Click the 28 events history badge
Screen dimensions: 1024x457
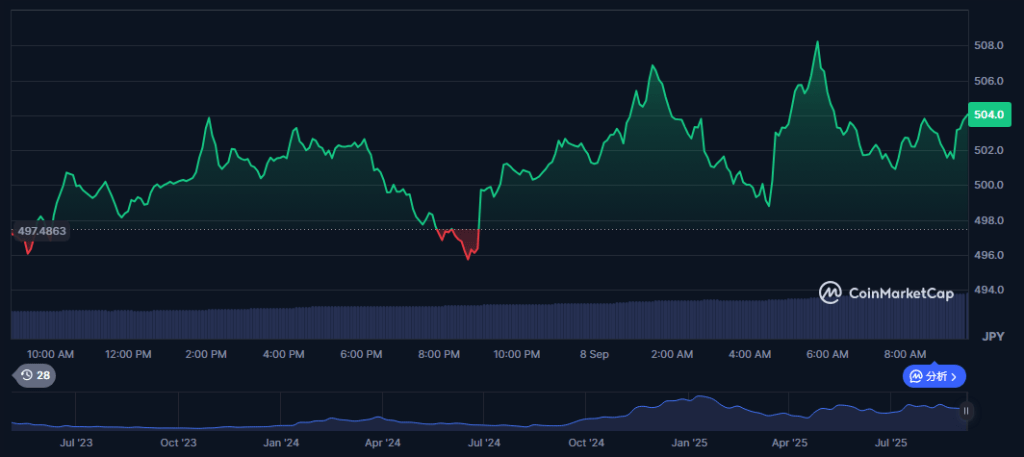35,375
